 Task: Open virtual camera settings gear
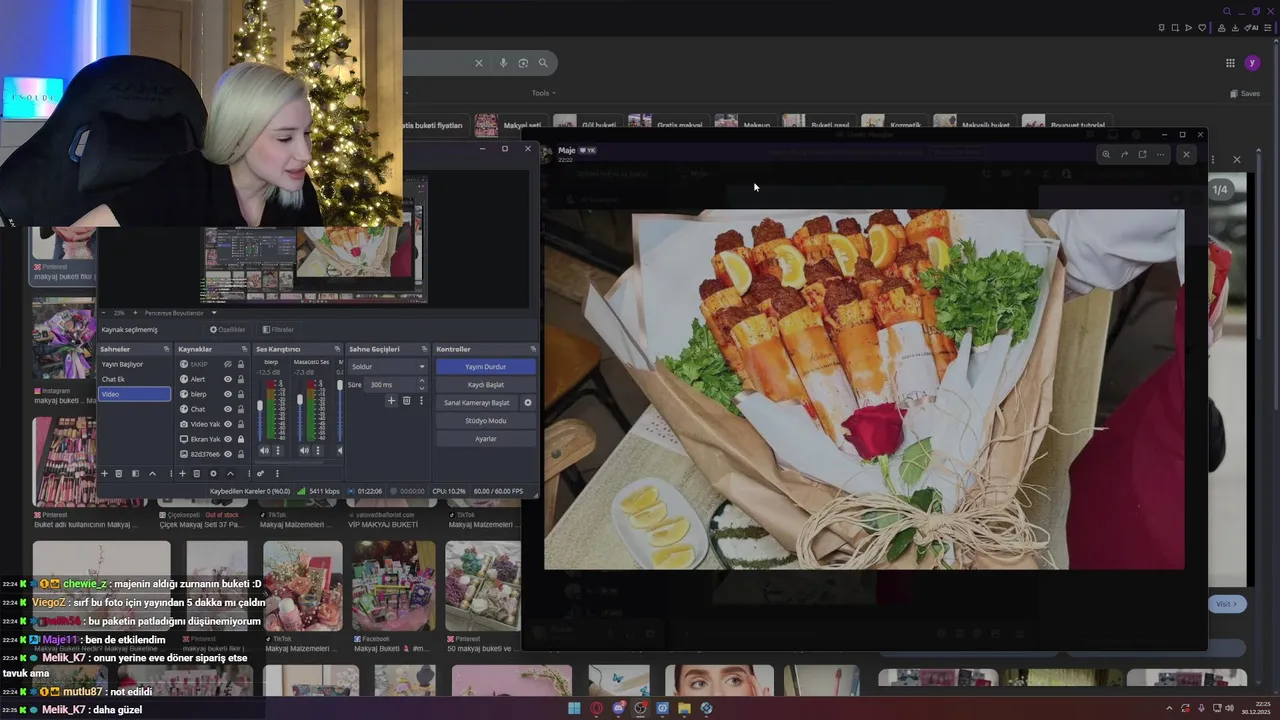point(528,403)
